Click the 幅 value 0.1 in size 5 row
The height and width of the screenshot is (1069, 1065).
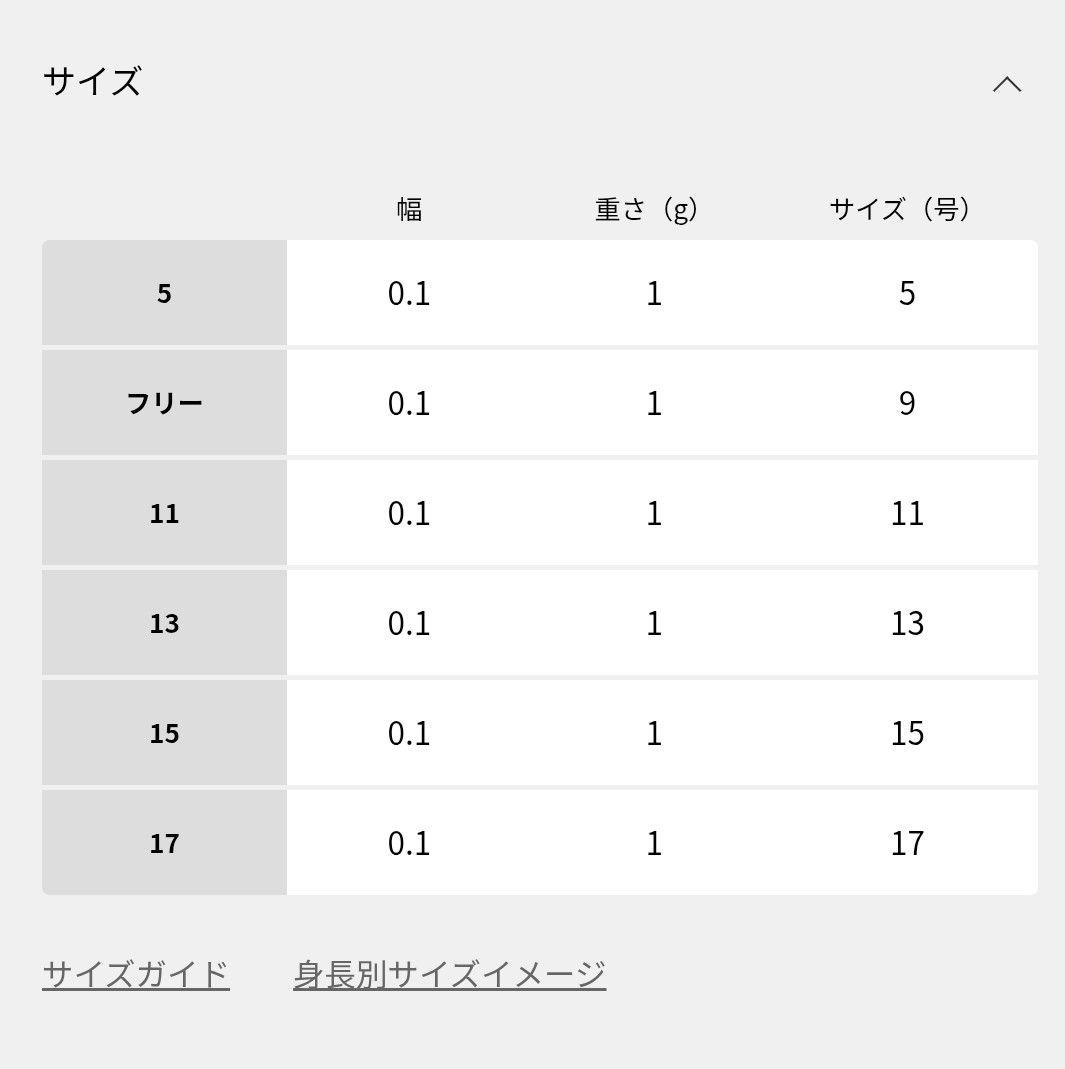(x=409, y=293)
